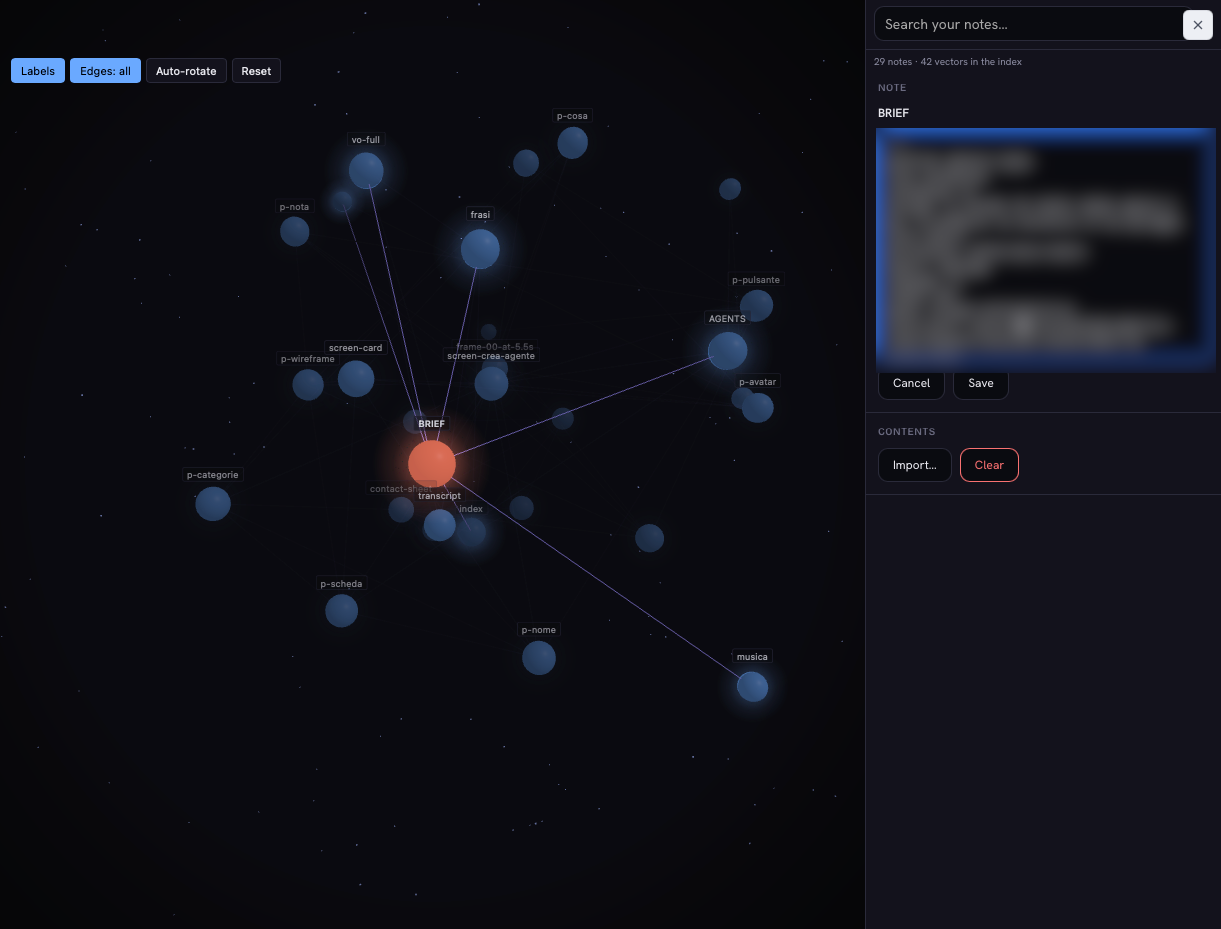Open the AGENTS node
The width and height of the screenshot is (1221, 929).
727,351
